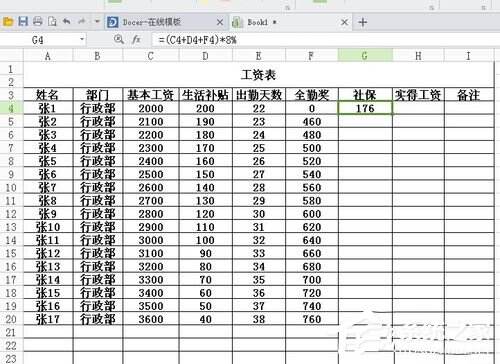Close the Docer templates tab
The image size is (500, 364).
pyautogui.click(x=220, y=22)
